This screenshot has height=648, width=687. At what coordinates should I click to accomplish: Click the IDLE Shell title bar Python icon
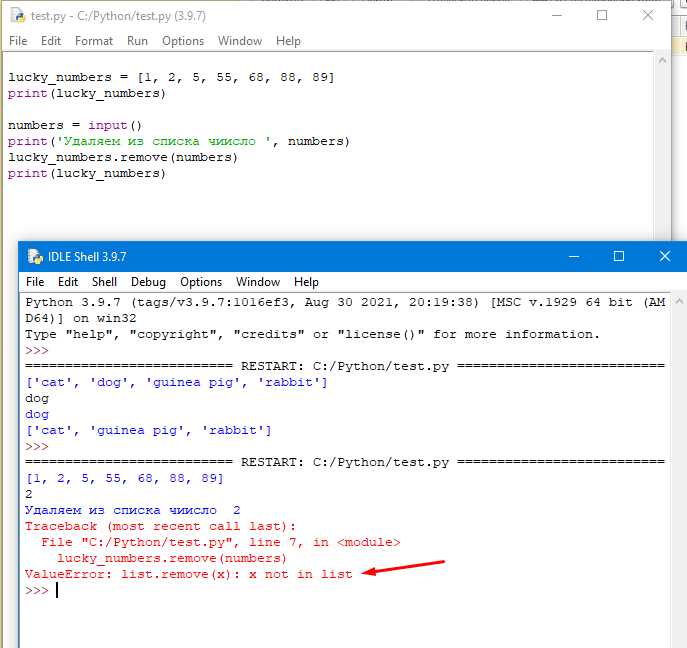[x=35, y=256]
